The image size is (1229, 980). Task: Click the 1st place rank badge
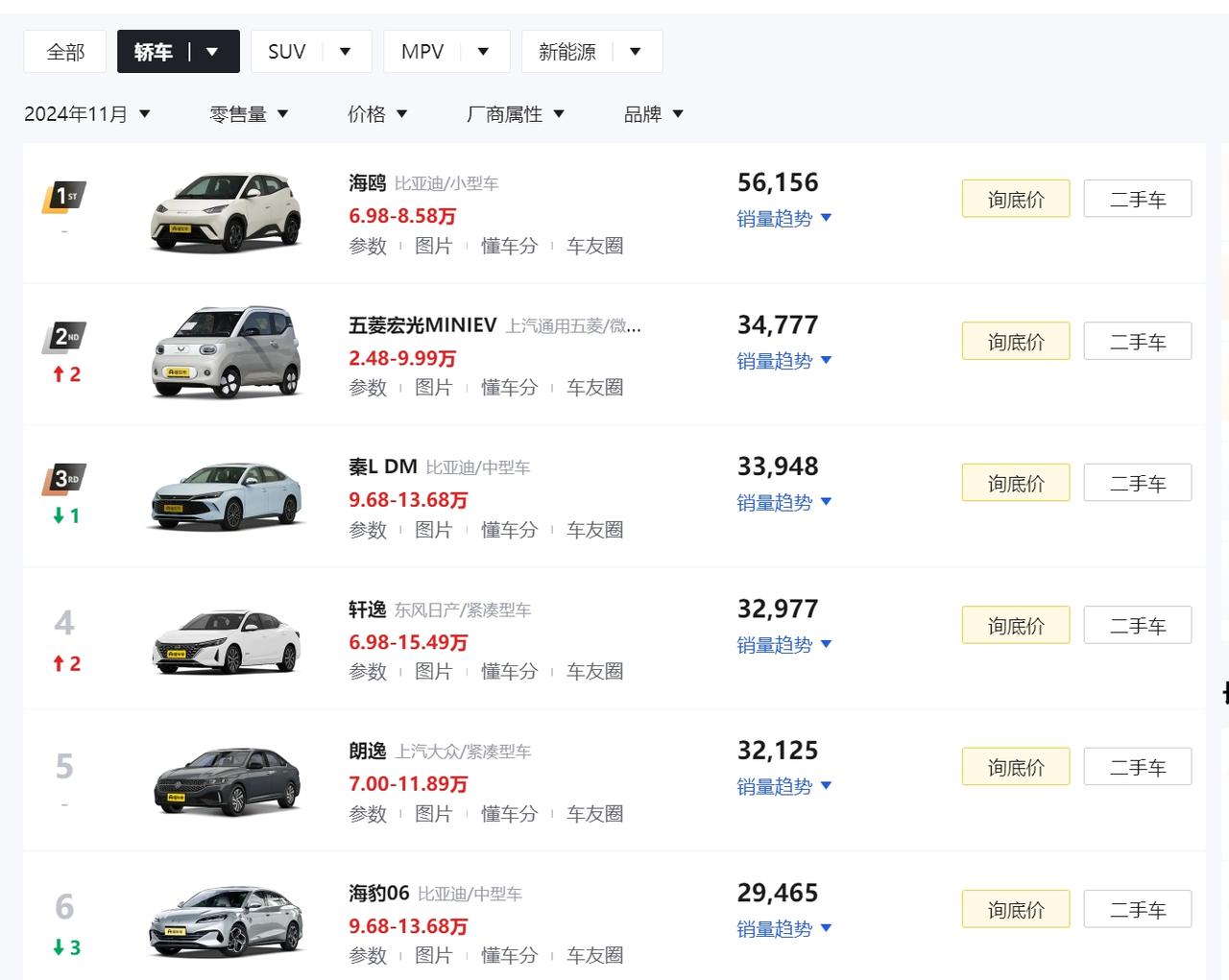coord(64,197)
